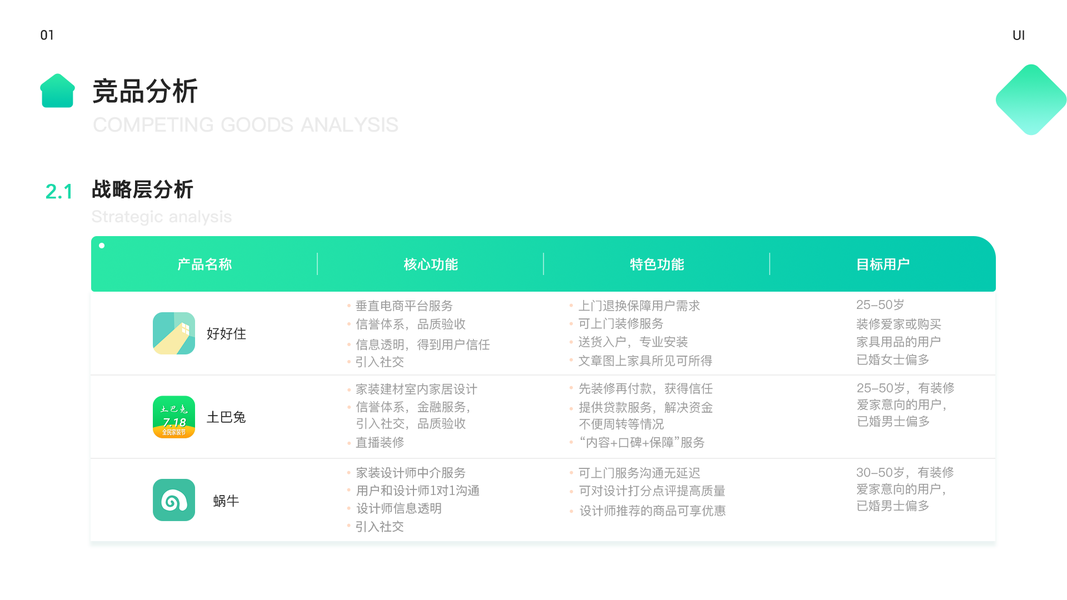The height and width of the screenshot is (600, 1067).
Task: Click the text 可上门服务沟通无延迟
Action: tap(639, 473)
